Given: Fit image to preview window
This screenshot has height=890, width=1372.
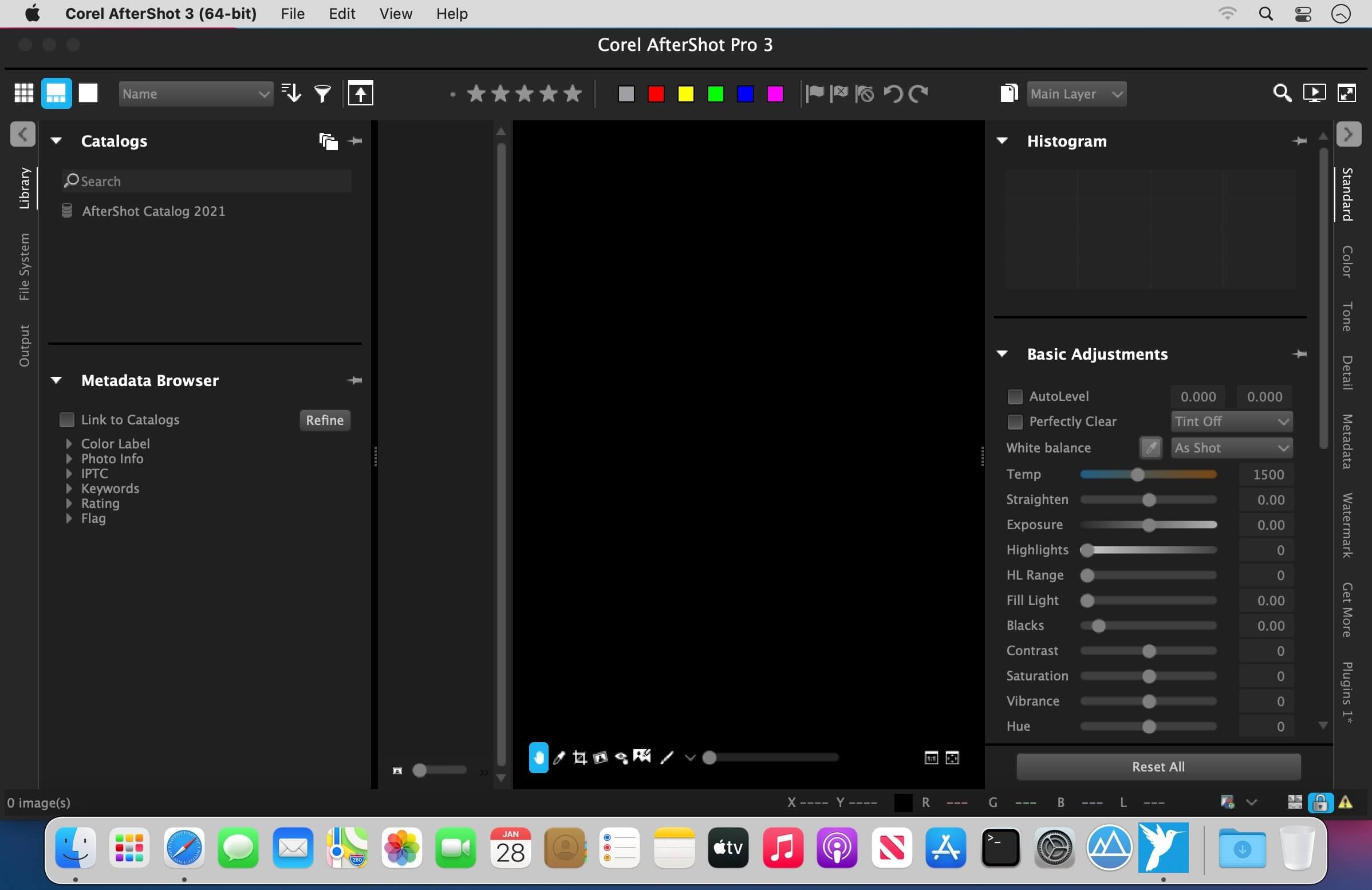Looking at the screenshot, I should click(x=952, y=758).
